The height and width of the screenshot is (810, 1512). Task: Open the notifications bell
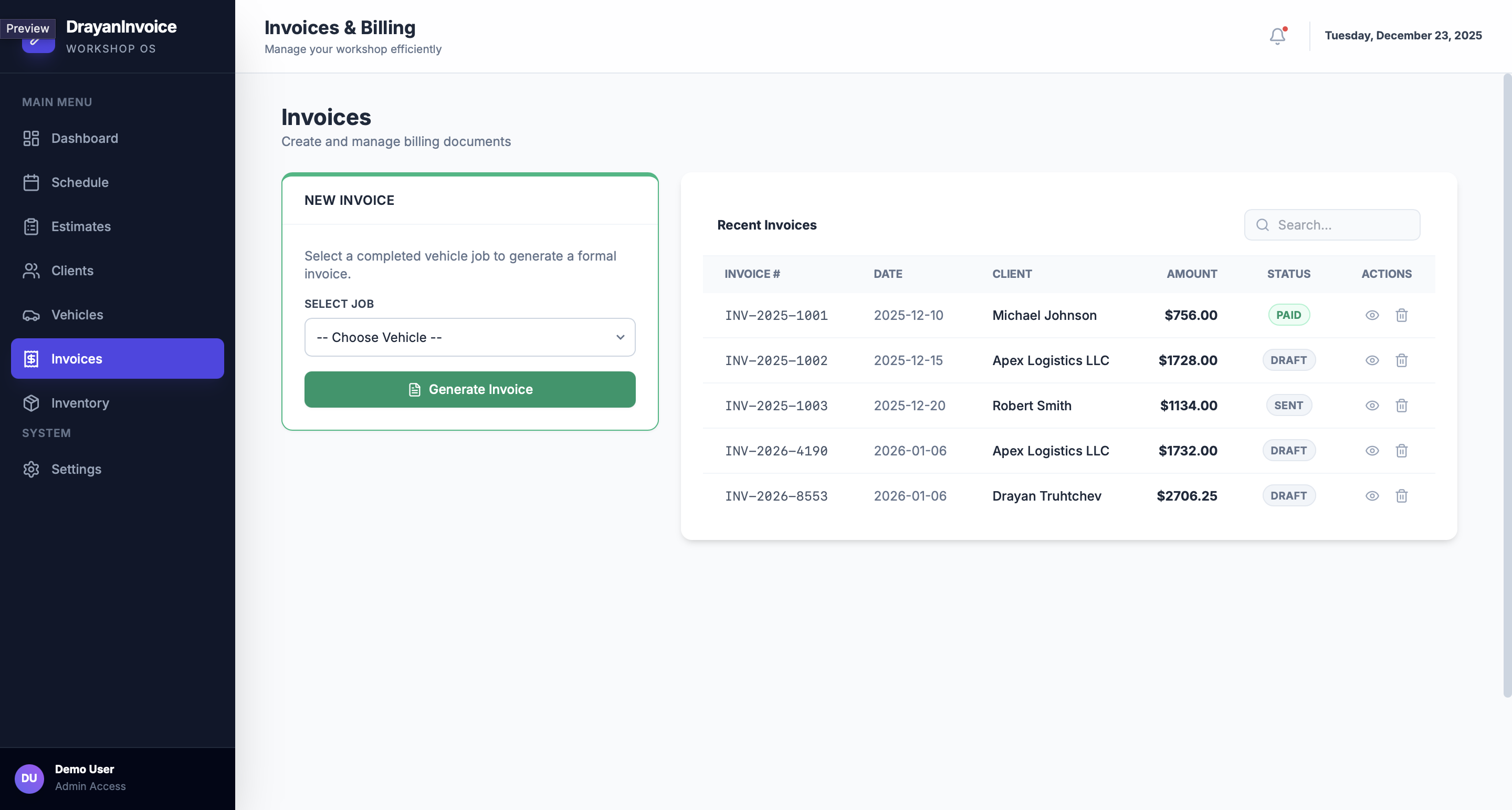point(1277,36)
